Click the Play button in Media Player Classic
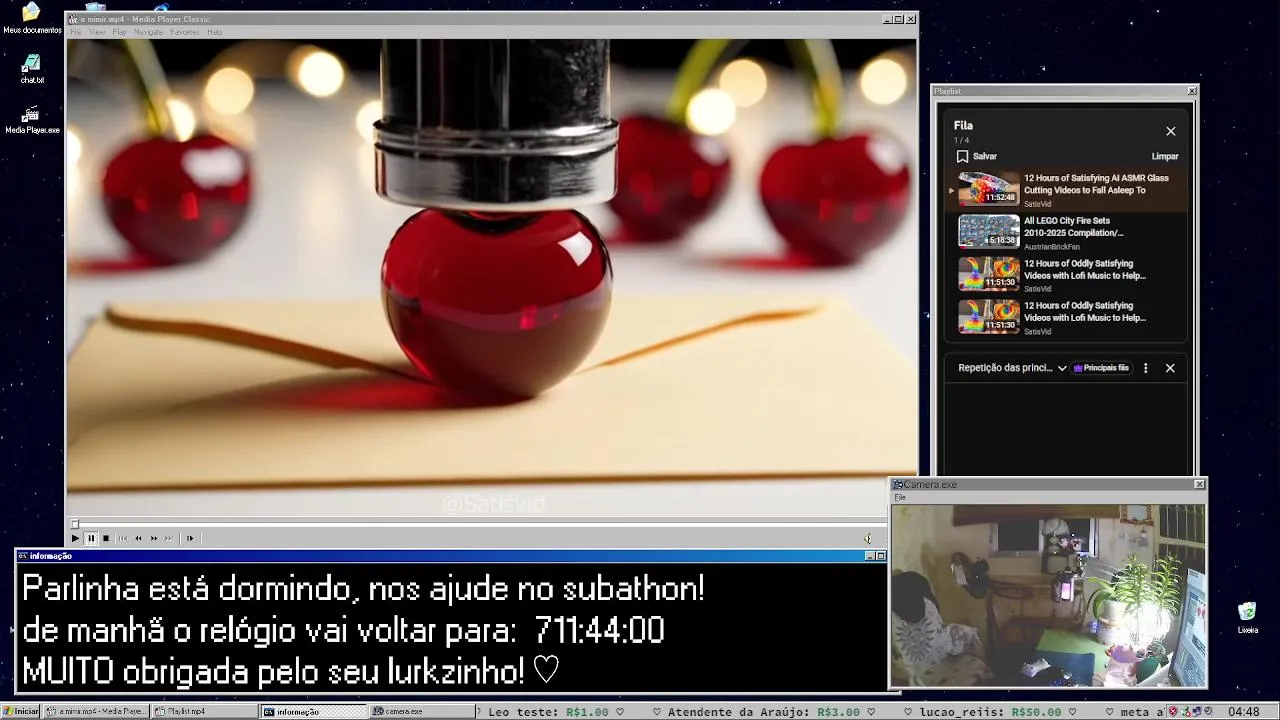This screenshot has width=1280, height=720. tap(75, 538)
